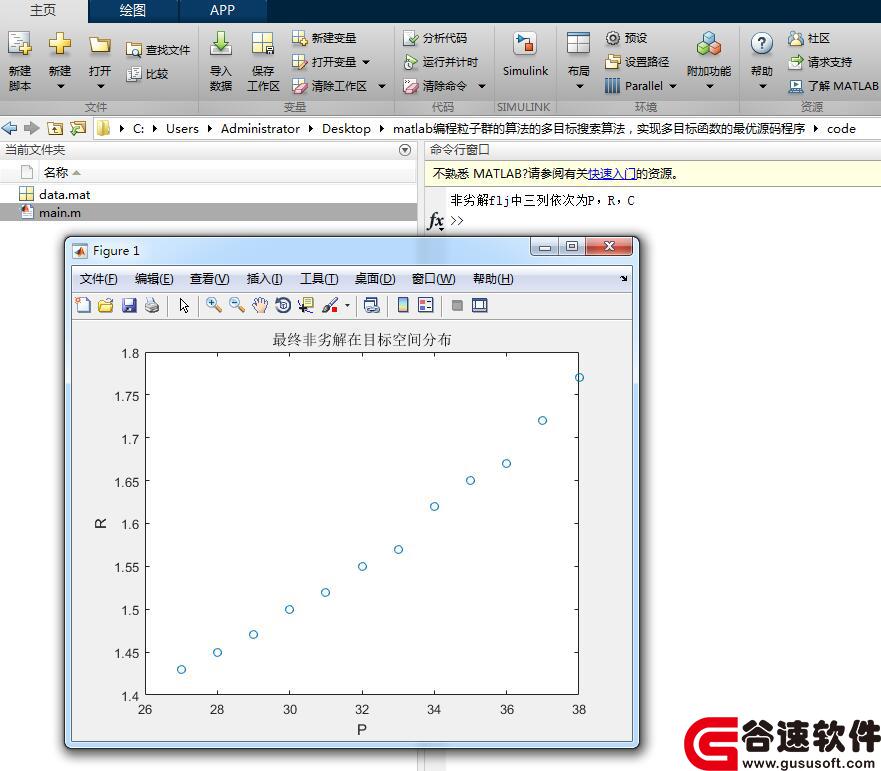Screen dimensions: 881x771
Task: Expand the New (新建) dropdown arrow
Action: point(60,87)
